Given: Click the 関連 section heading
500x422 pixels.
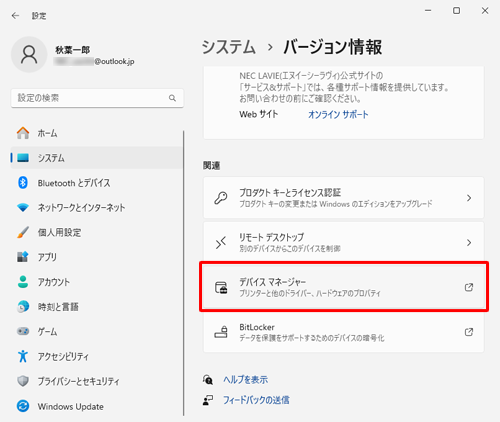Looking at the screenshot, I should tap(211, 165).
